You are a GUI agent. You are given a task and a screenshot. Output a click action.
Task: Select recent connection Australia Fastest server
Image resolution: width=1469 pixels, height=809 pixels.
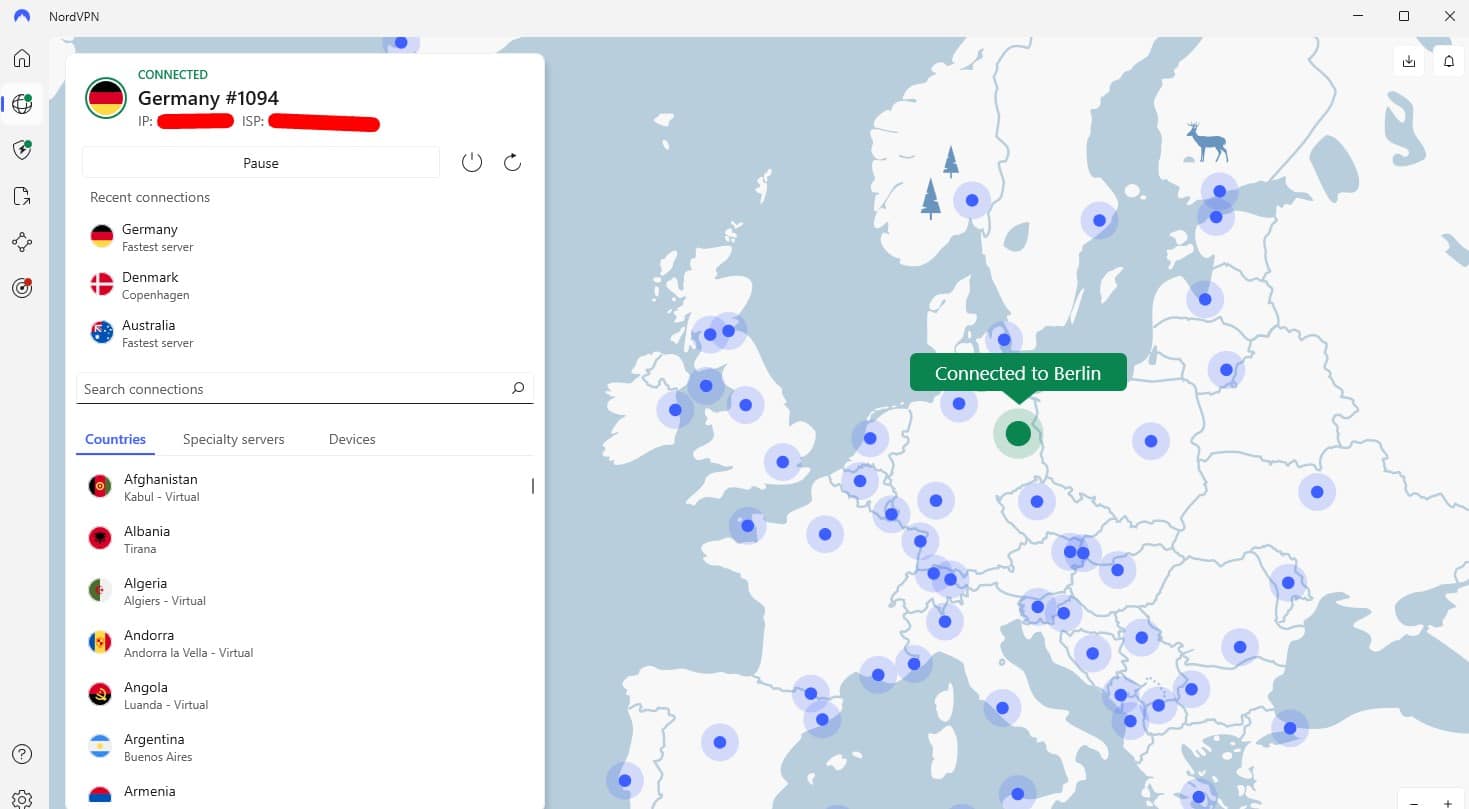coord(305,333)
